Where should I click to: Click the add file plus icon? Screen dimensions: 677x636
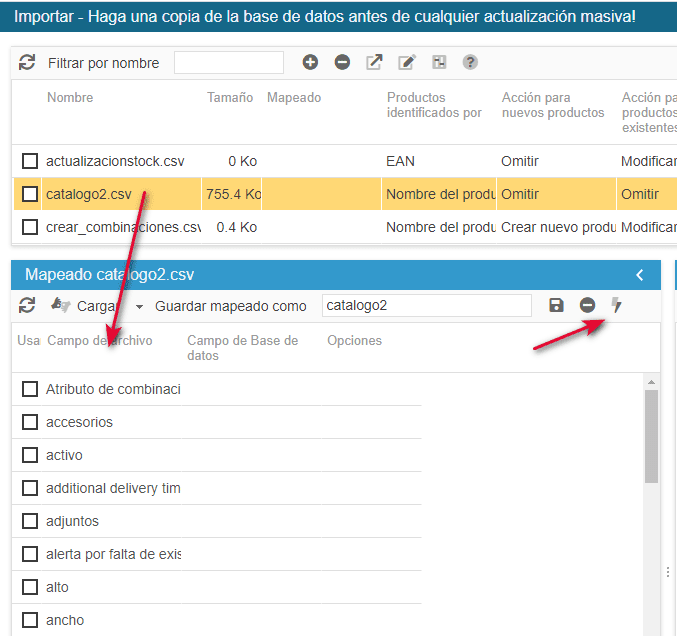(x=310, y=63)
